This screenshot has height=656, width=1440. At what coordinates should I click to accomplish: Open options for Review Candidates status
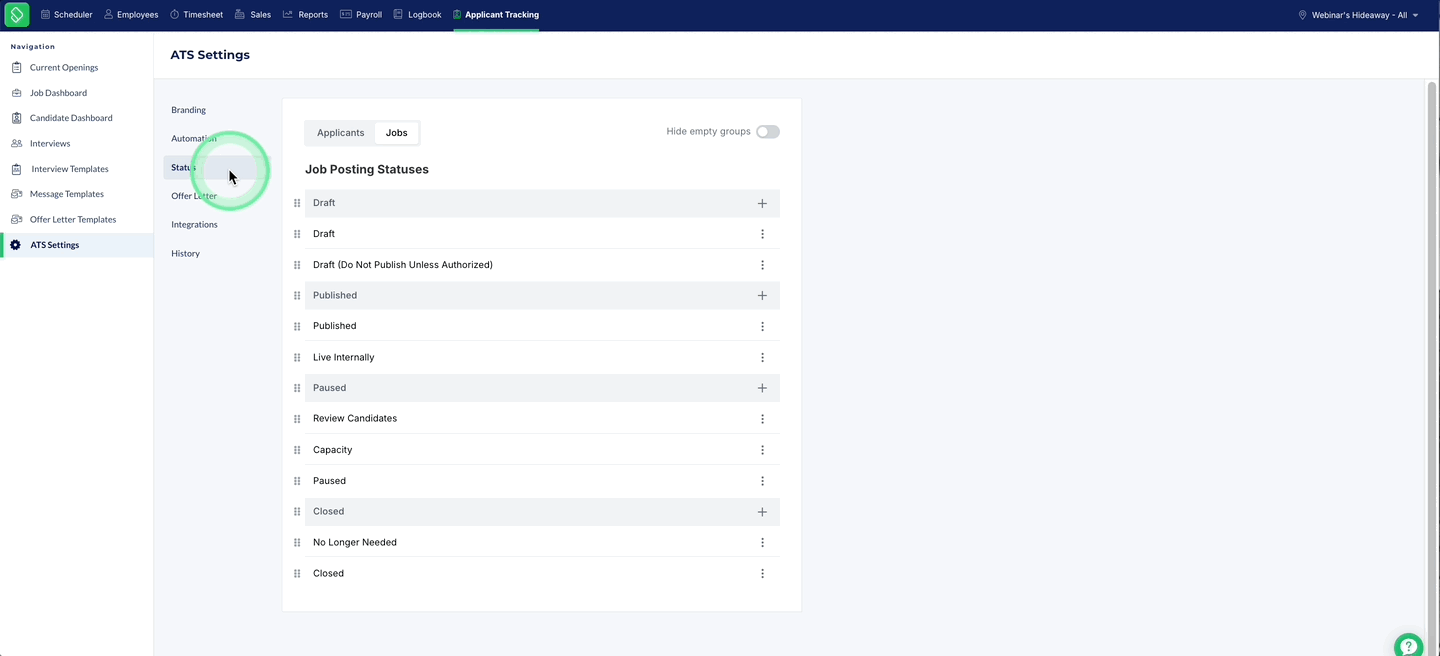coord(762,419)
